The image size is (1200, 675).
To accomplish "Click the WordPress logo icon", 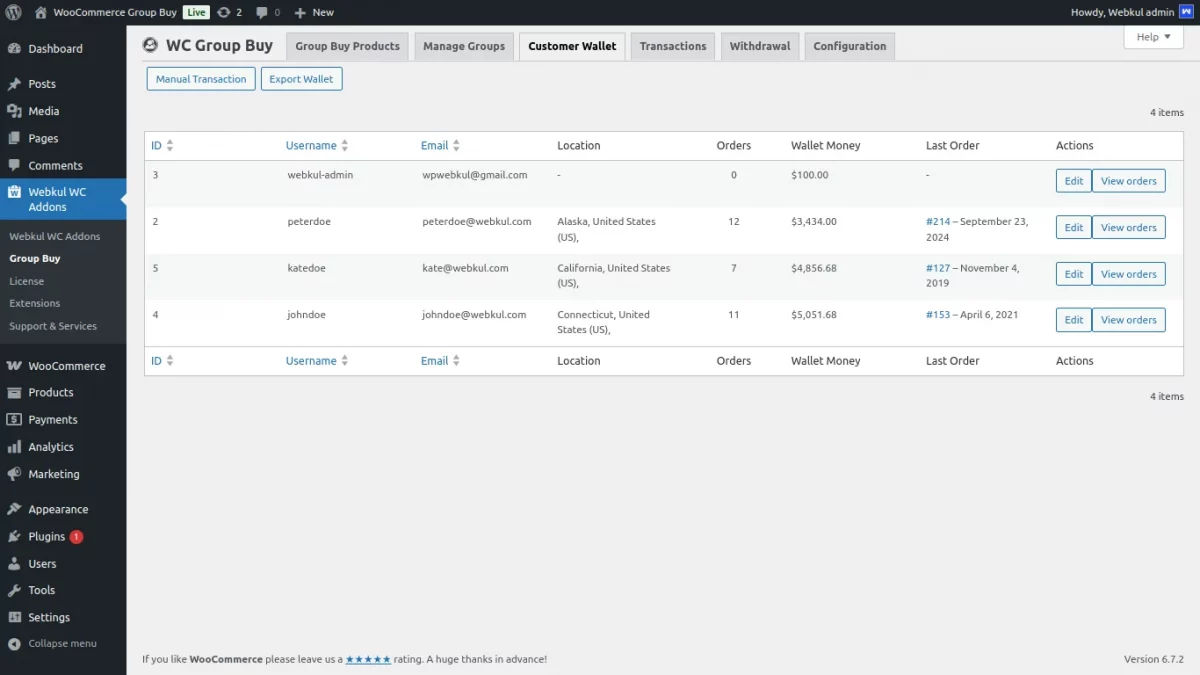I will click(x=14, y=12).
